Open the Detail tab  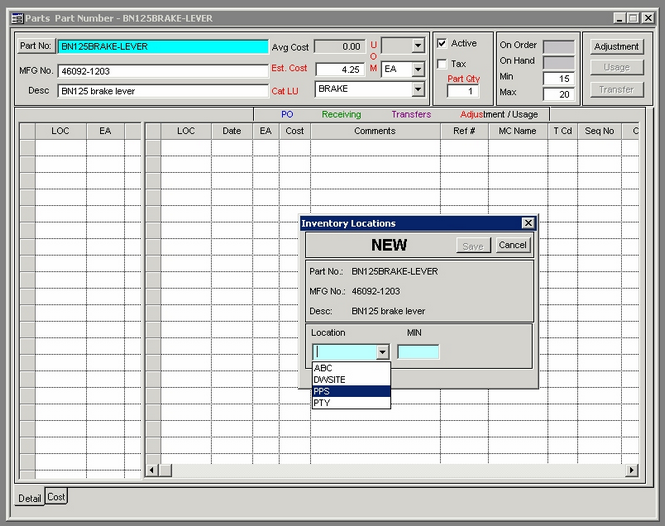point(30,498)
